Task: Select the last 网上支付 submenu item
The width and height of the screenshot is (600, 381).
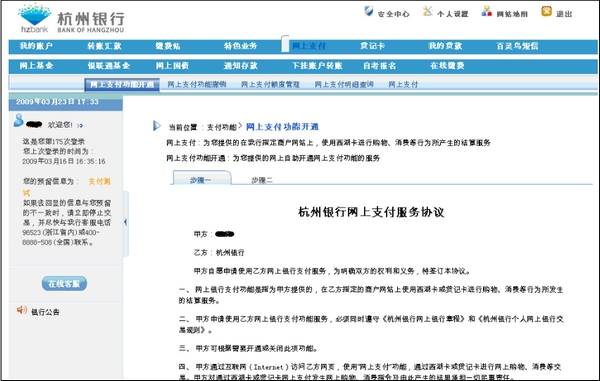Action: click(403, 85)
